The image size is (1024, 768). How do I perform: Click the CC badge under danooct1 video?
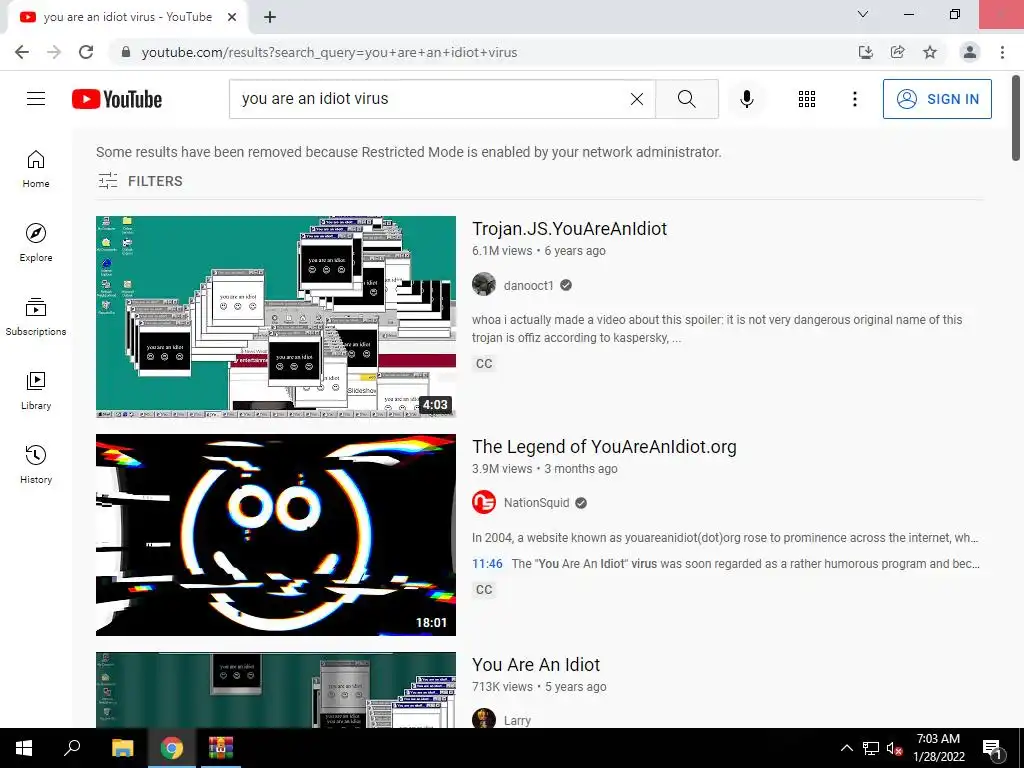(484, 364)
